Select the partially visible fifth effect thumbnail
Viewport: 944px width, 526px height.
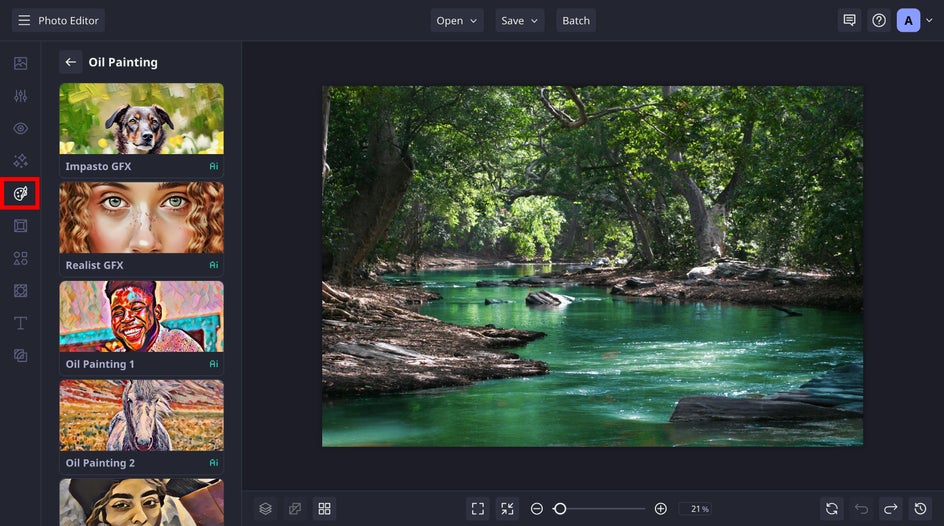tap(141, 502)
